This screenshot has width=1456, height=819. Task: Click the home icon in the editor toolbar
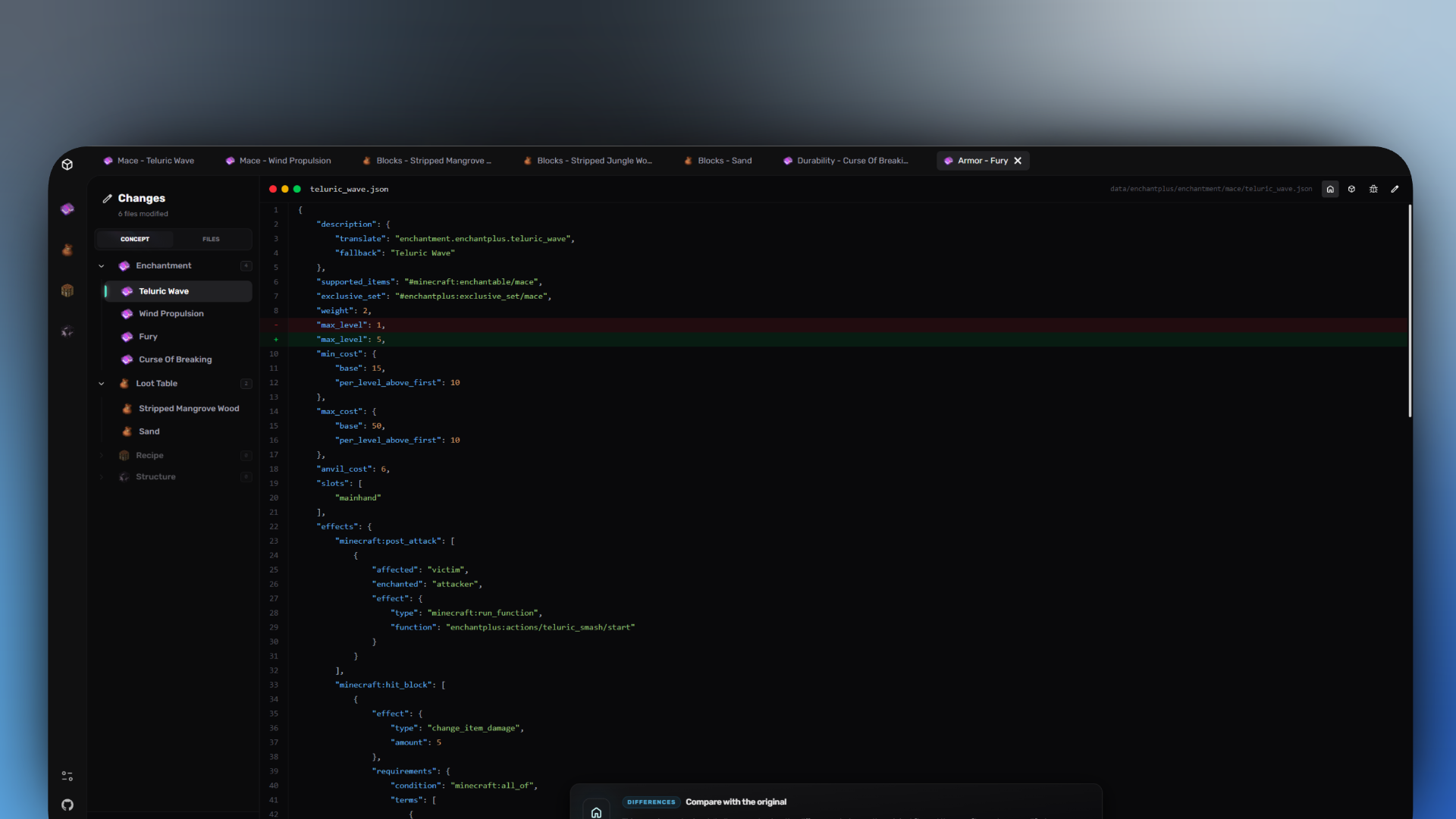[x=1330, y=189]
